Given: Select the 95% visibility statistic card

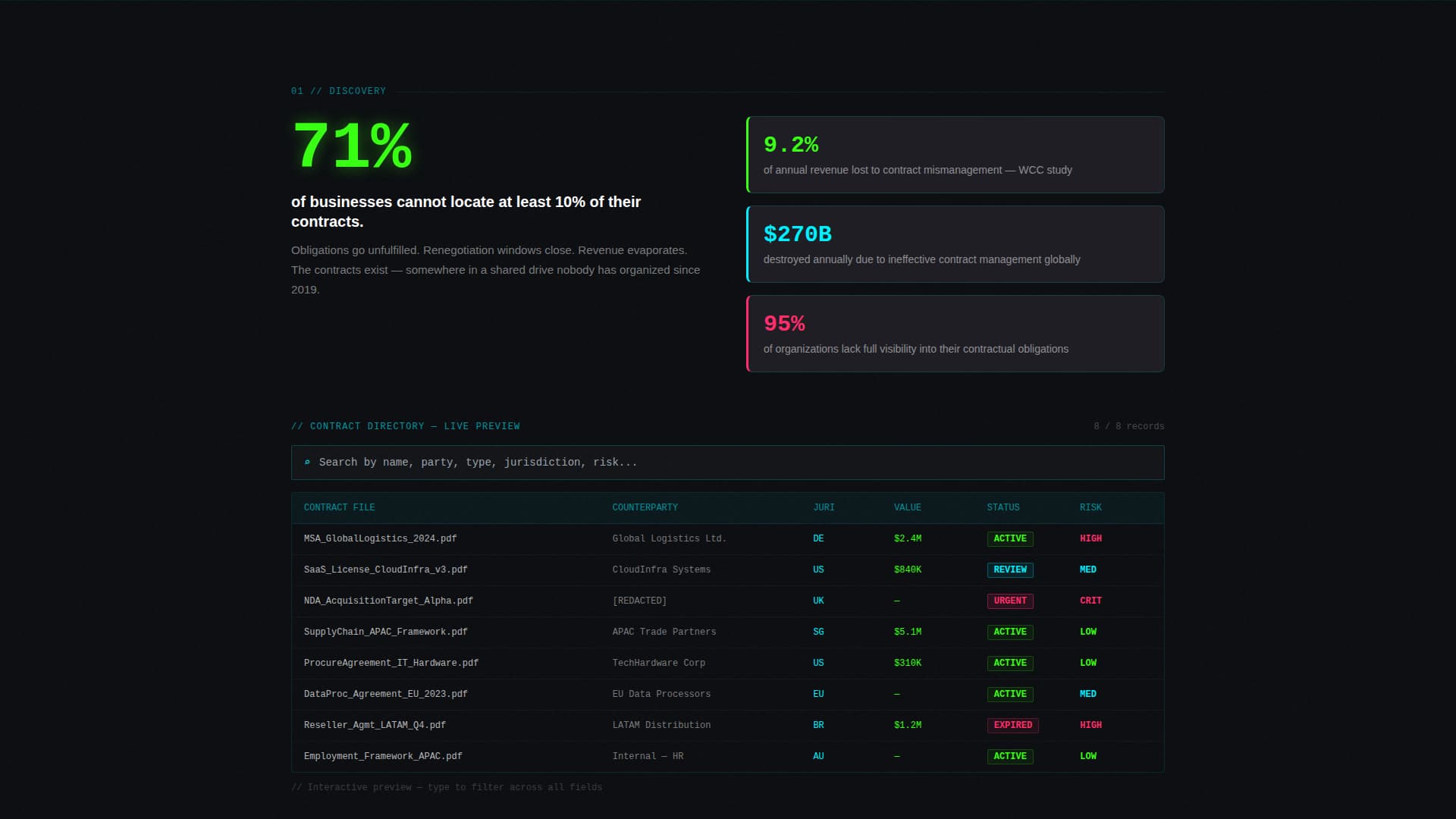Looking at the screenshot, I should [x=955, y=334].
